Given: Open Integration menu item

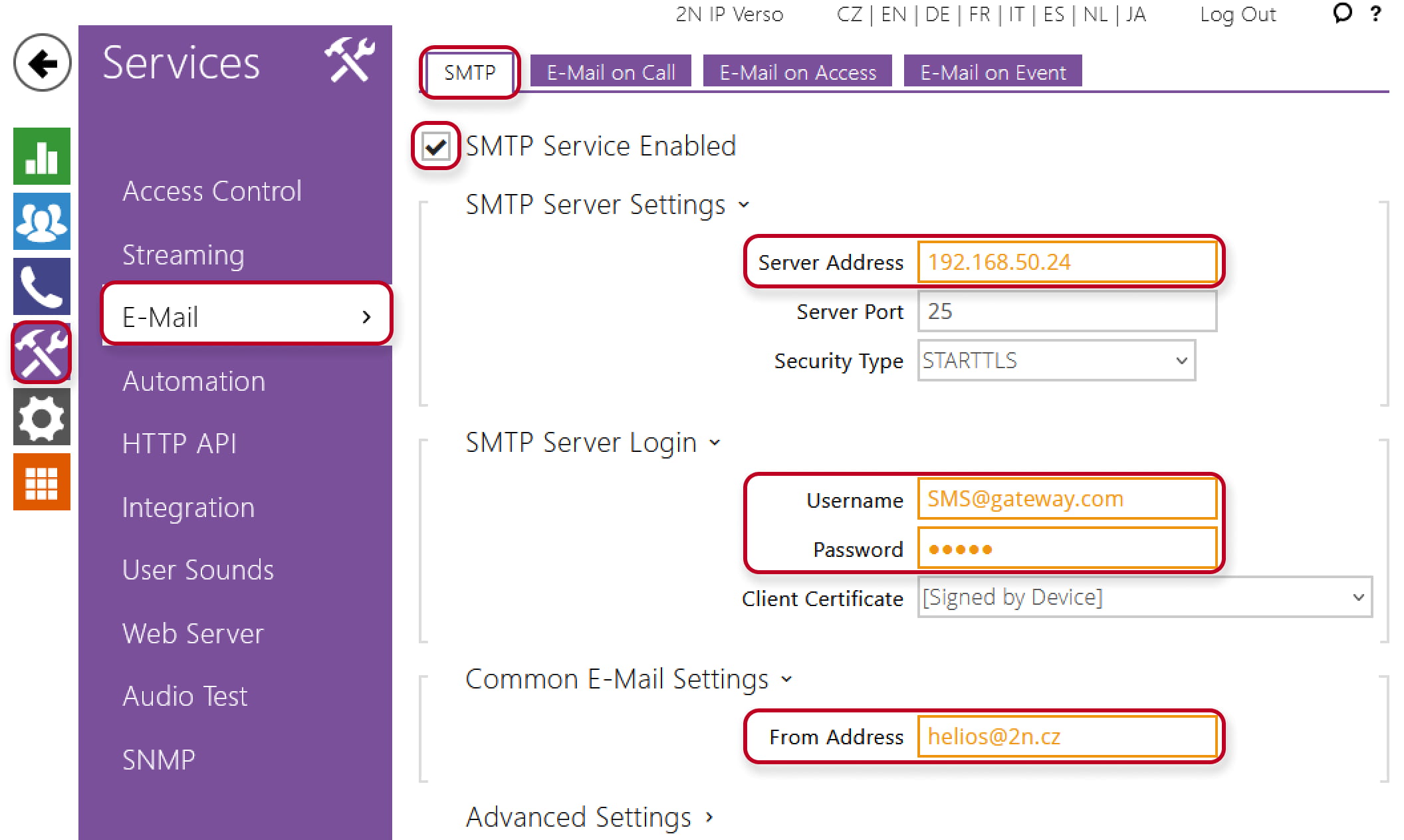Looking at the screenshot, I should [x=189, y=508].
